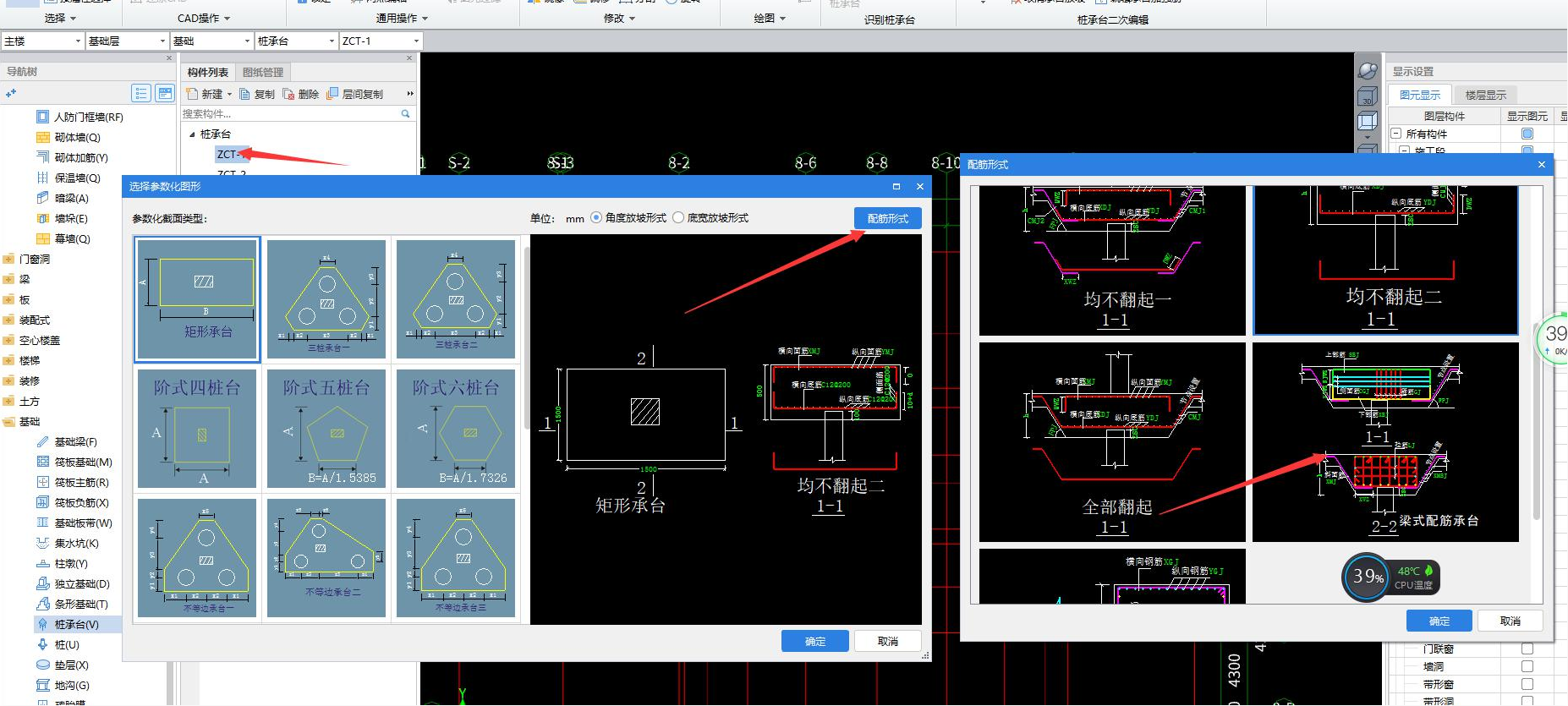Viewport: 1568px width, 706px height.
Task: Switch to 楼层显示 tab
Action: 1486,95
